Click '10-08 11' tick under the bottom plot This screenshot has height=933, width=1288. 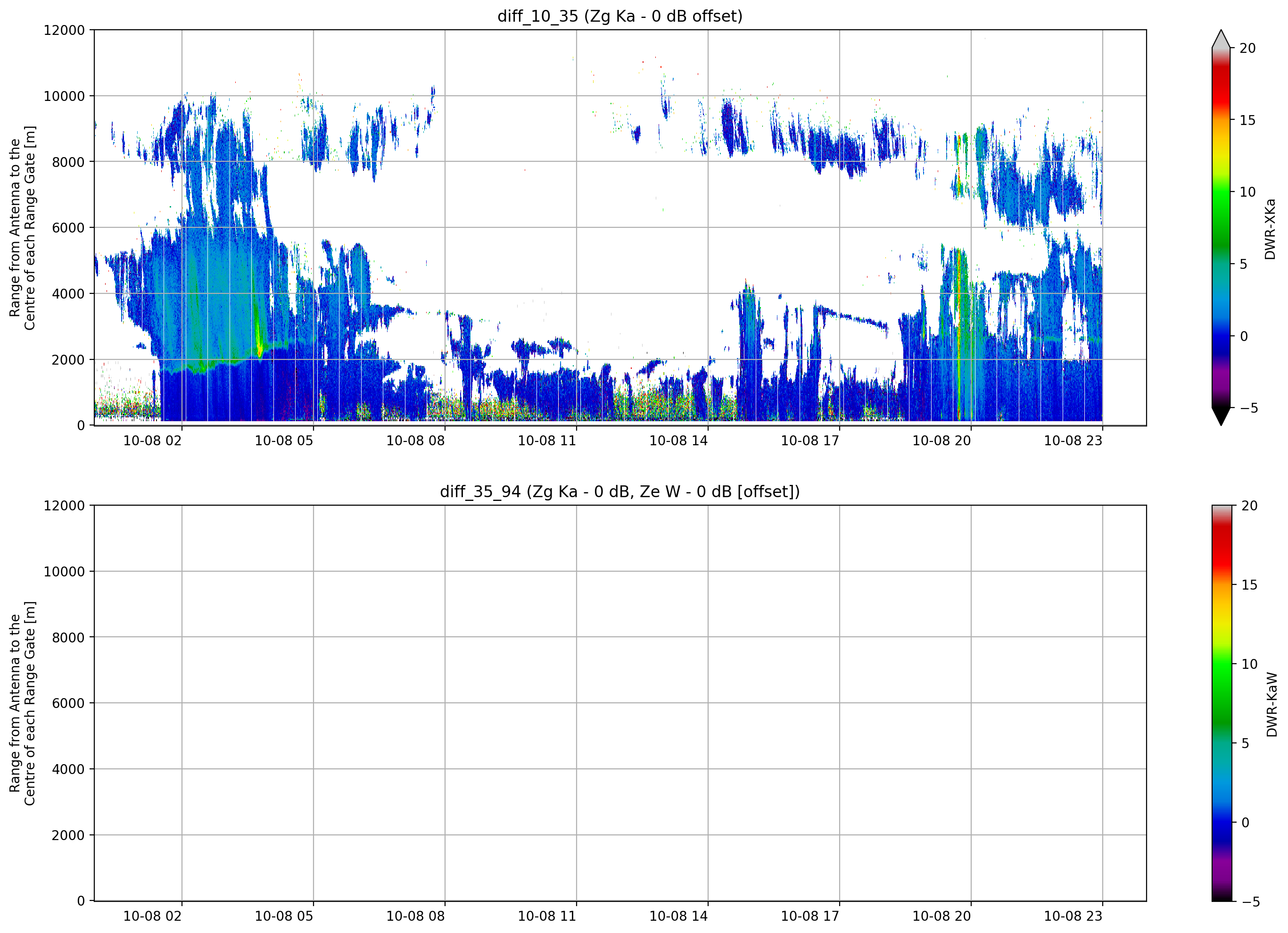(x=547, y=916)
